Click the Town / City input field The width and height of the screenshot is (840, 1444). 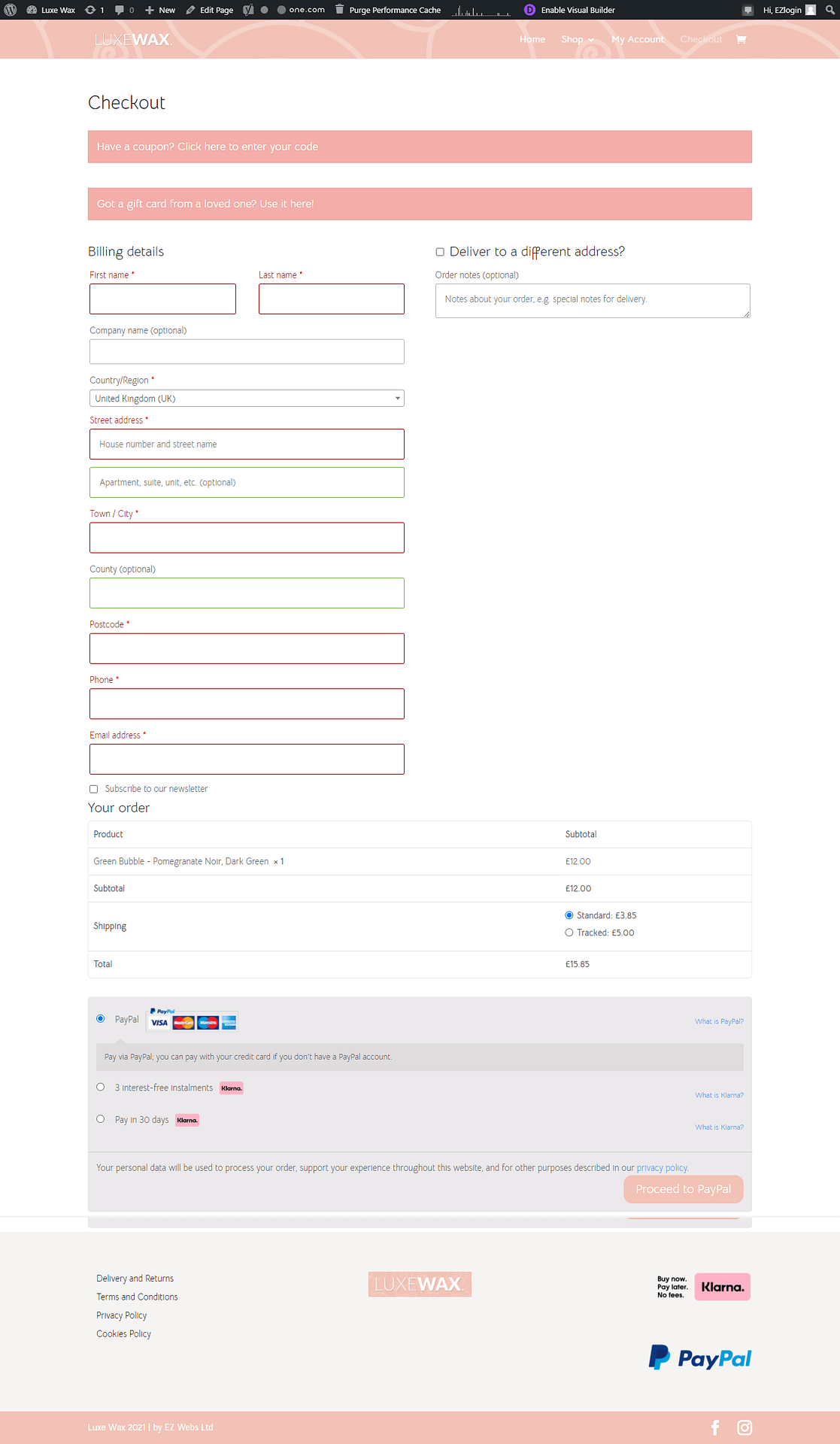(247, 538)
